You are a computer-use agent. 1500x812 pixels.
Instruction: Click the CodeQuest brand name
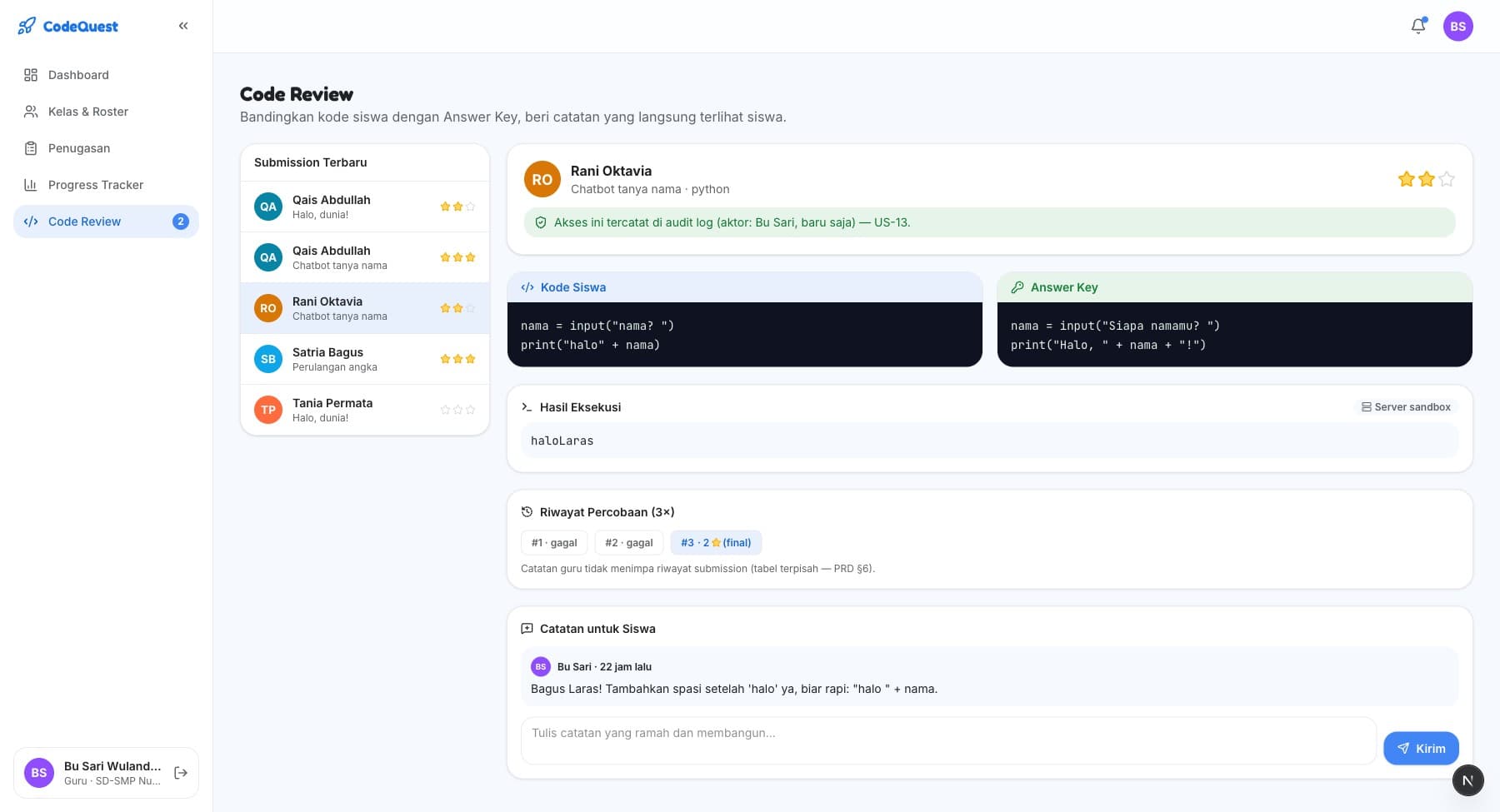pos(81,27)
